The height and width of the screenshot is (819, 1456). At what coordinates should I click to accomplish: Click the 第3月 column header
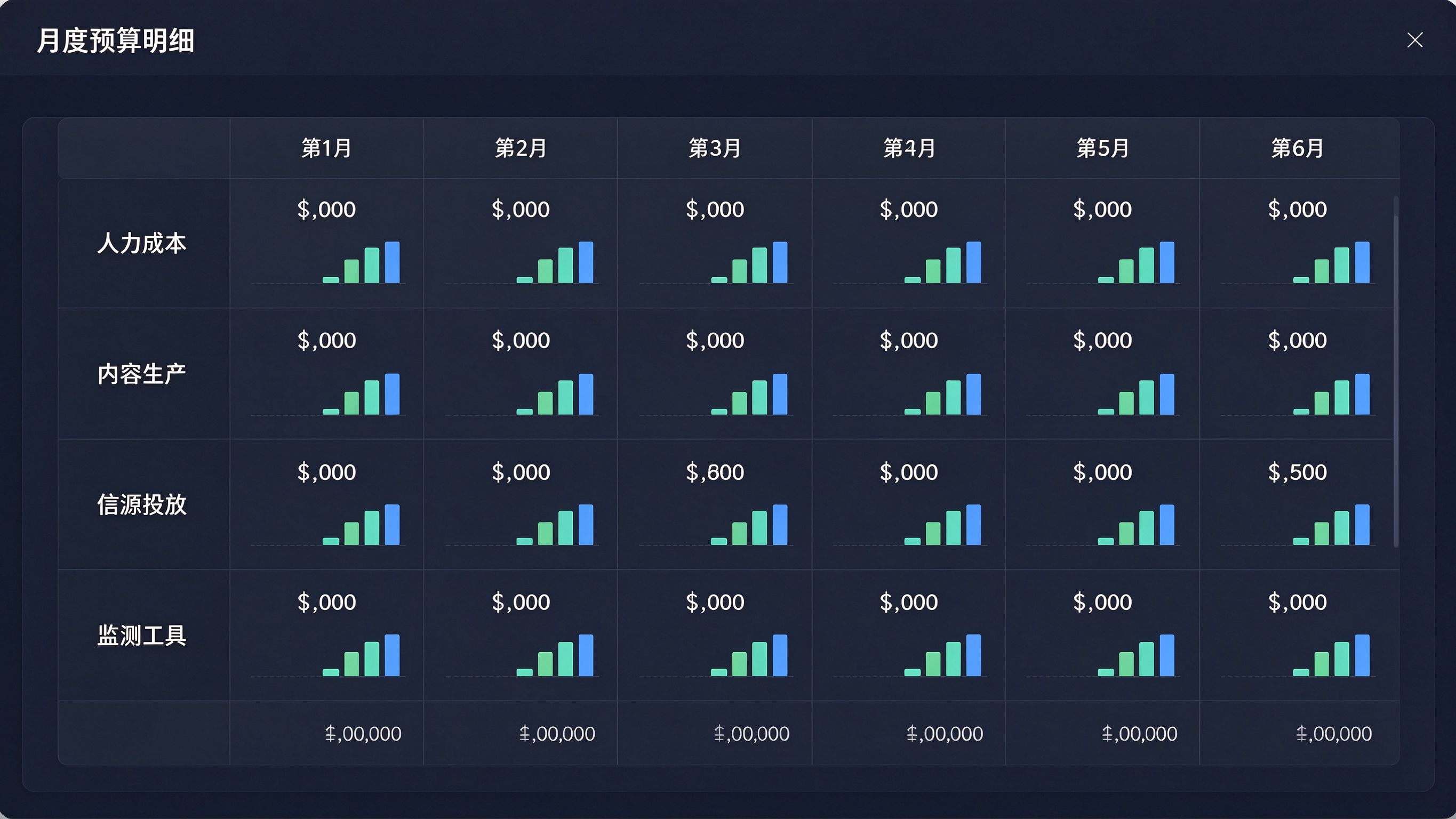[x=715, y=148]
